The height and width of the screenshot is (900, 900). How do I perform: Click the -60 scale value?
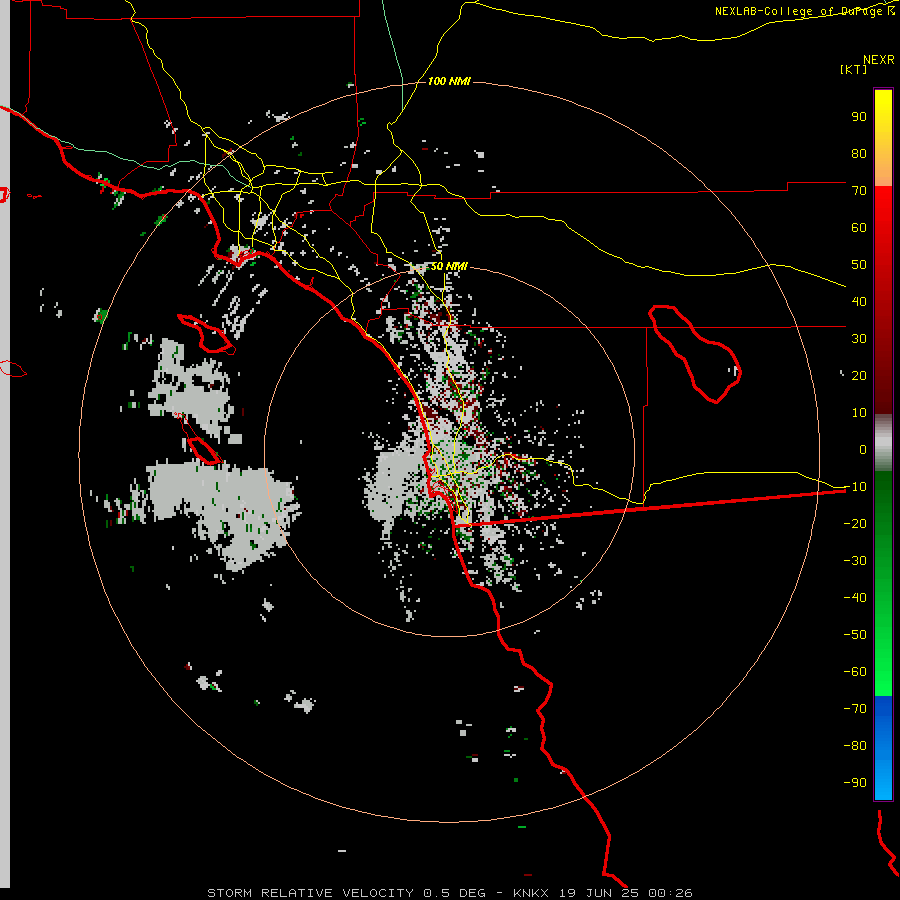855,672
